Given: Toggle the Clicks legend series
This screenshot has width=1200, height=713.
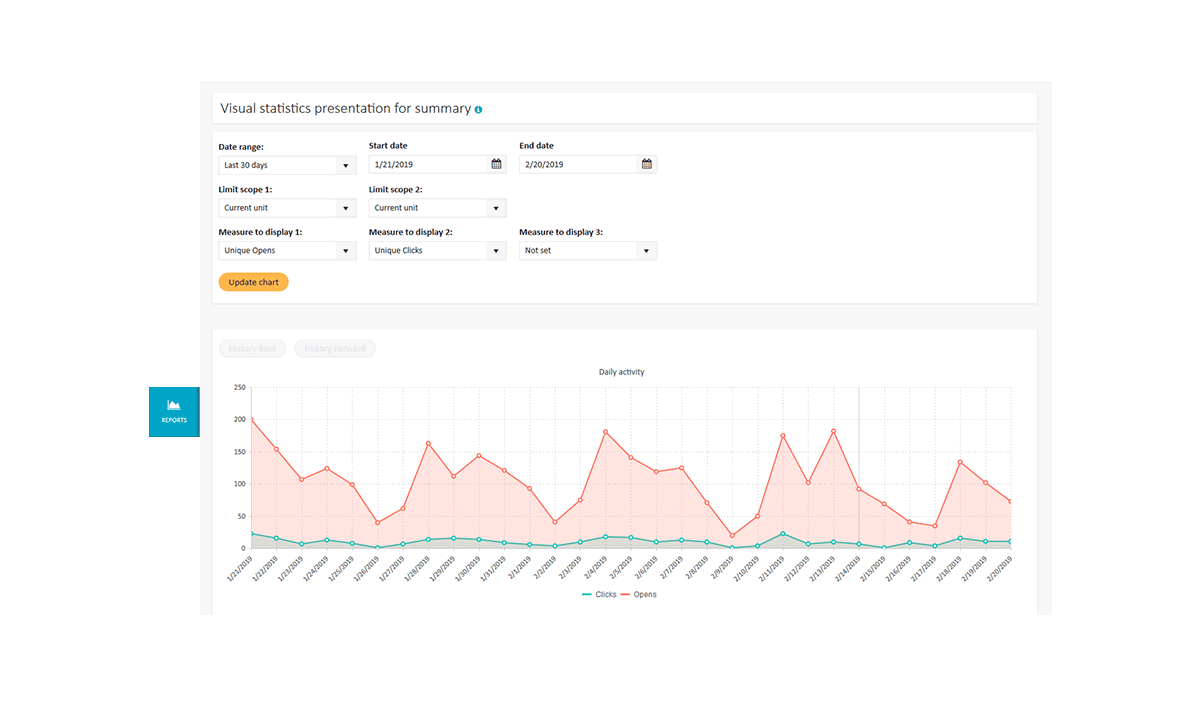Looking at the screenshot, I should [x=599, y=594].
